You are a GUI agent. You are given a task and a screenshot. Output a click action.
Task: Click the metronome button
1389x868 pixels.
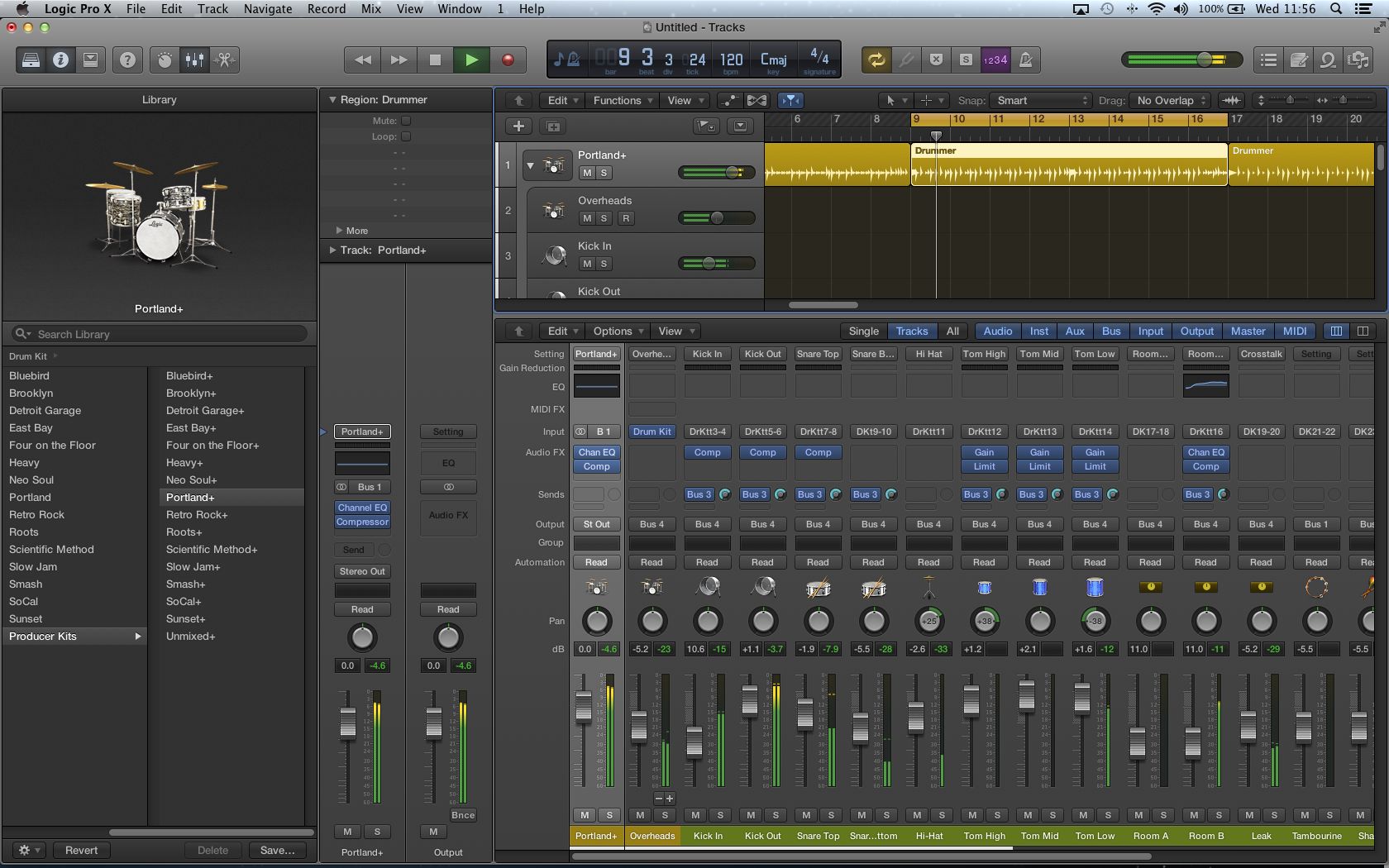click(x=1026, y=60)
